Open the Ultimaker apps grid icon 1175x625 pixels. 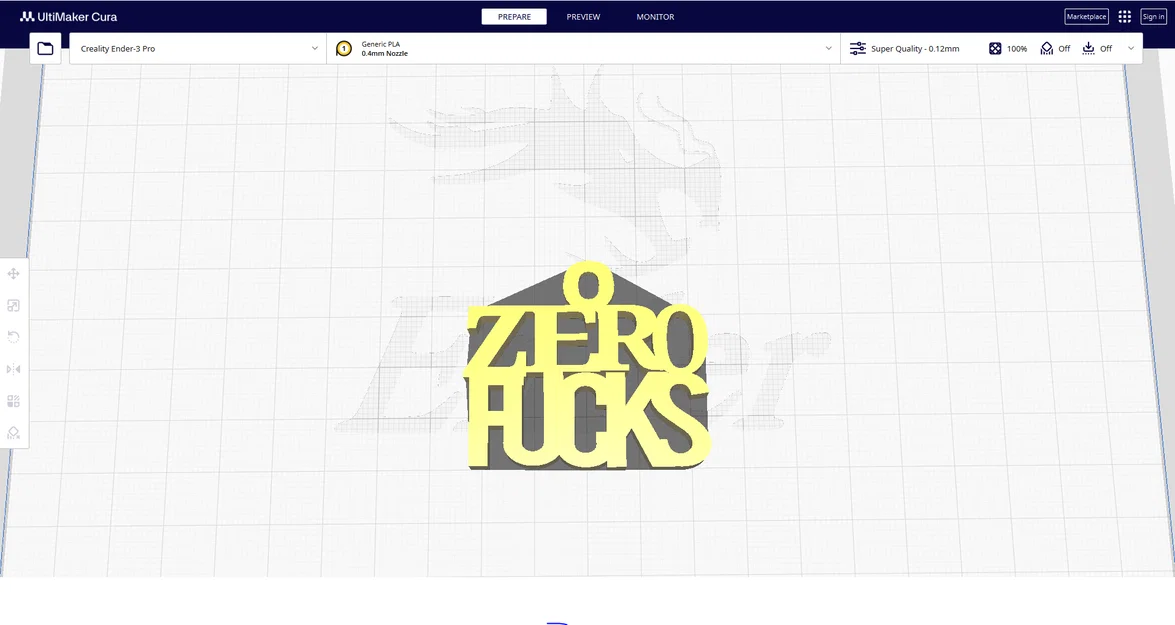coord(1125,16)
